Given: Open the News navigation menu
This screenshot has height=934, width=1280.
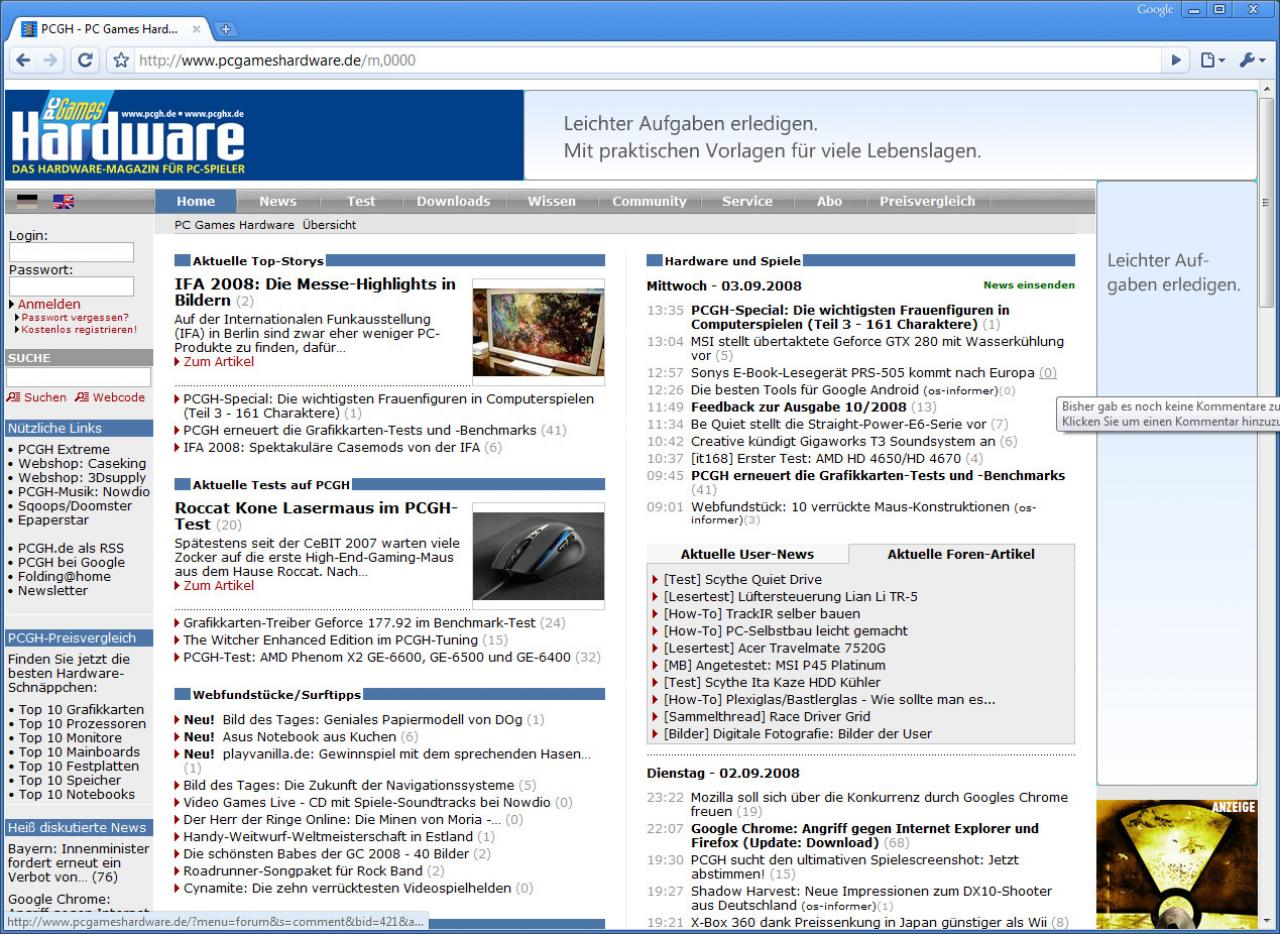Looking at the screenshot, I should (278, 201).
